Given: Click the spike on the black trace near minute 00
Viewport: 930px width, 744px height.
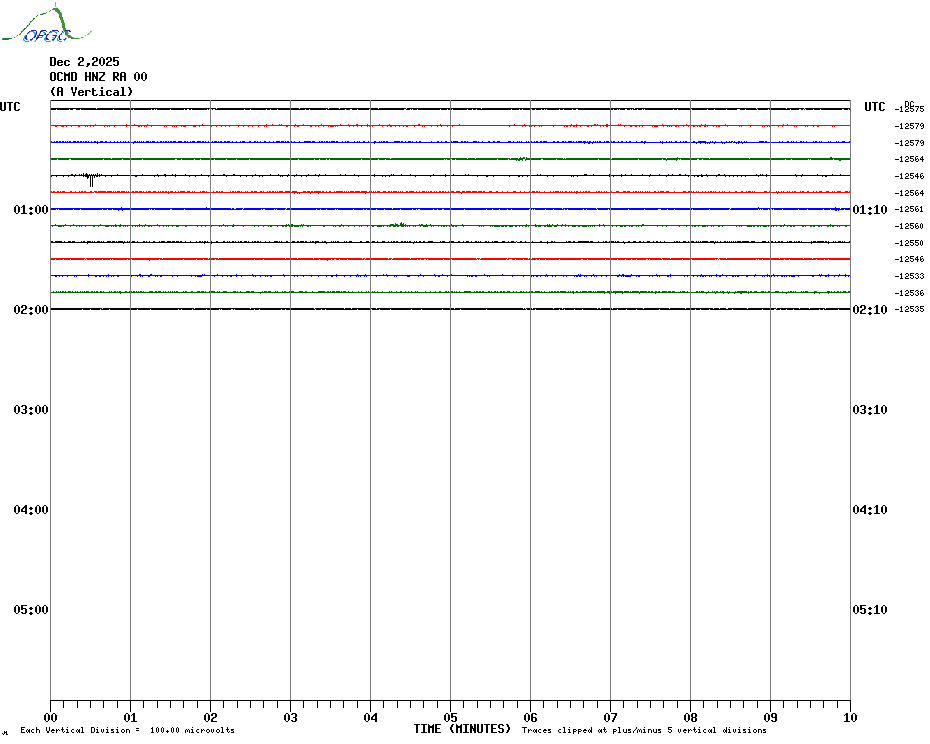Looking at the screenshot, I should pos(91,180).
